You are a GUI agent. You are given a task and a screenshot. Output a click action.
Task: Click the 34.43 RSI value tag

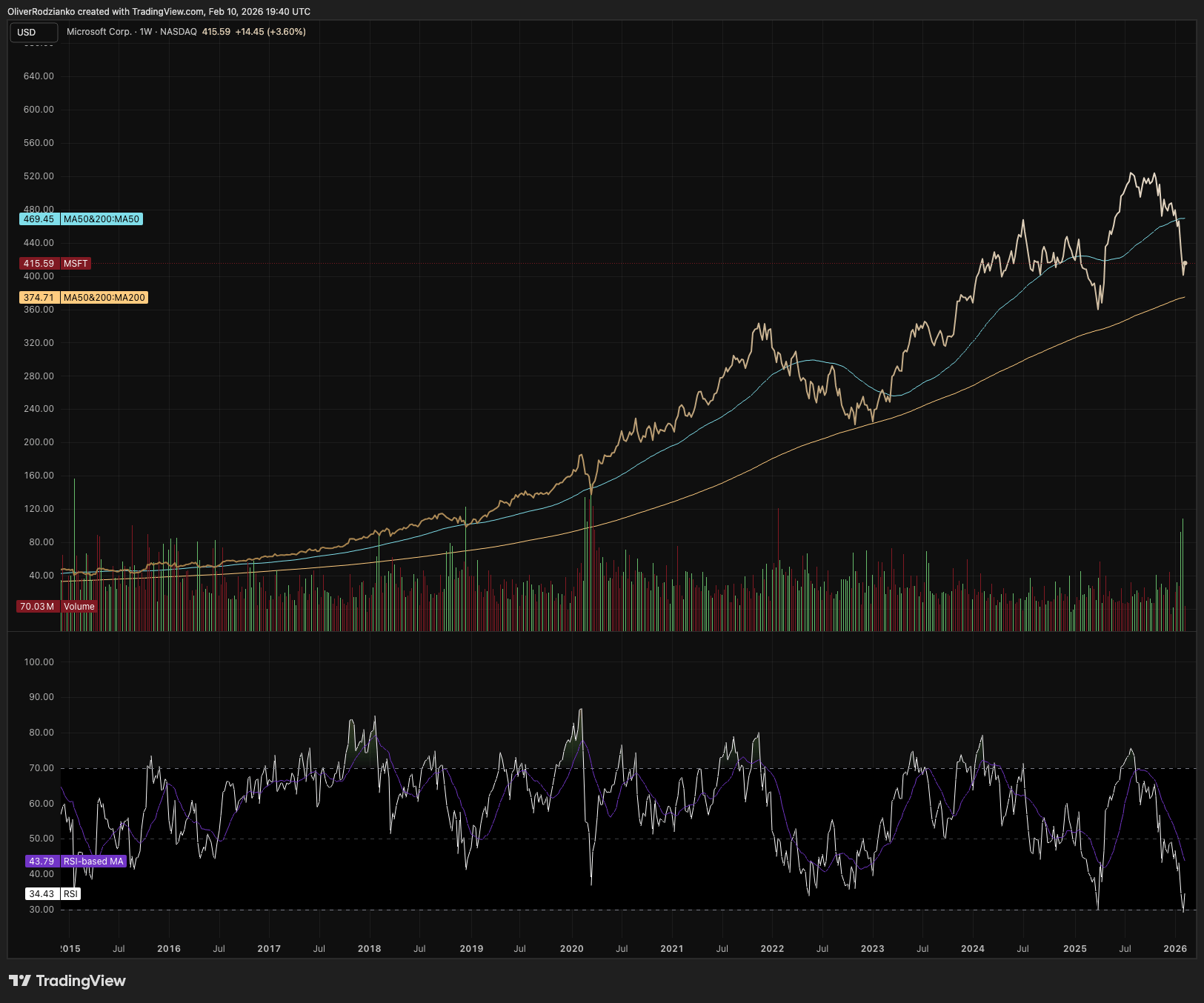point(42,894)
